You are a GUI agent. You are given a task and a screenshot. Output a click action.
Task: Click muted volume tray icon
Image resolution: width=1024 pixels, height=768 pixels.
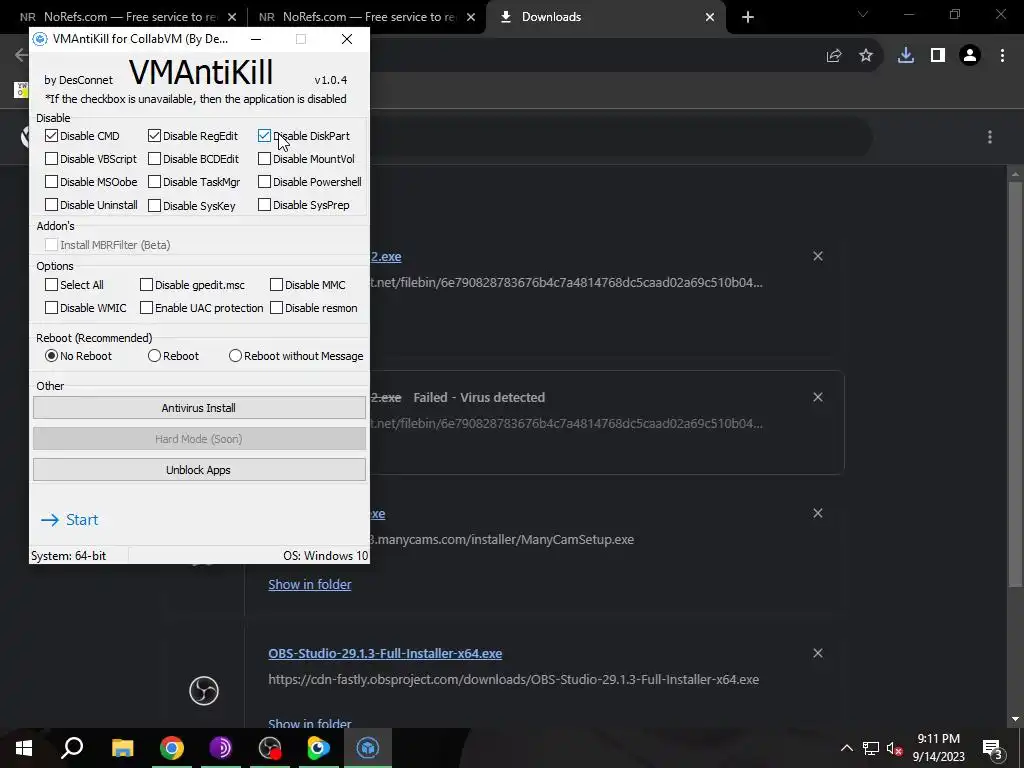pos(895,748)
